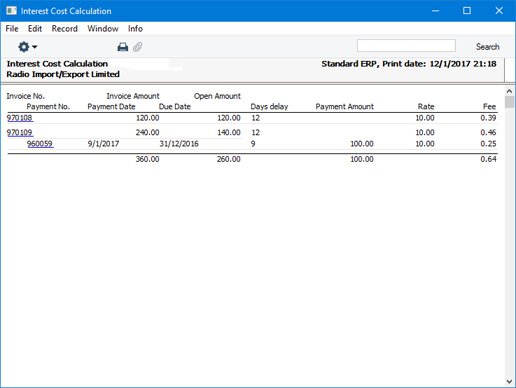Click the vertical scrollbar thumb
Viewport: 516px width, 388px height.
(x=509, y=102)
